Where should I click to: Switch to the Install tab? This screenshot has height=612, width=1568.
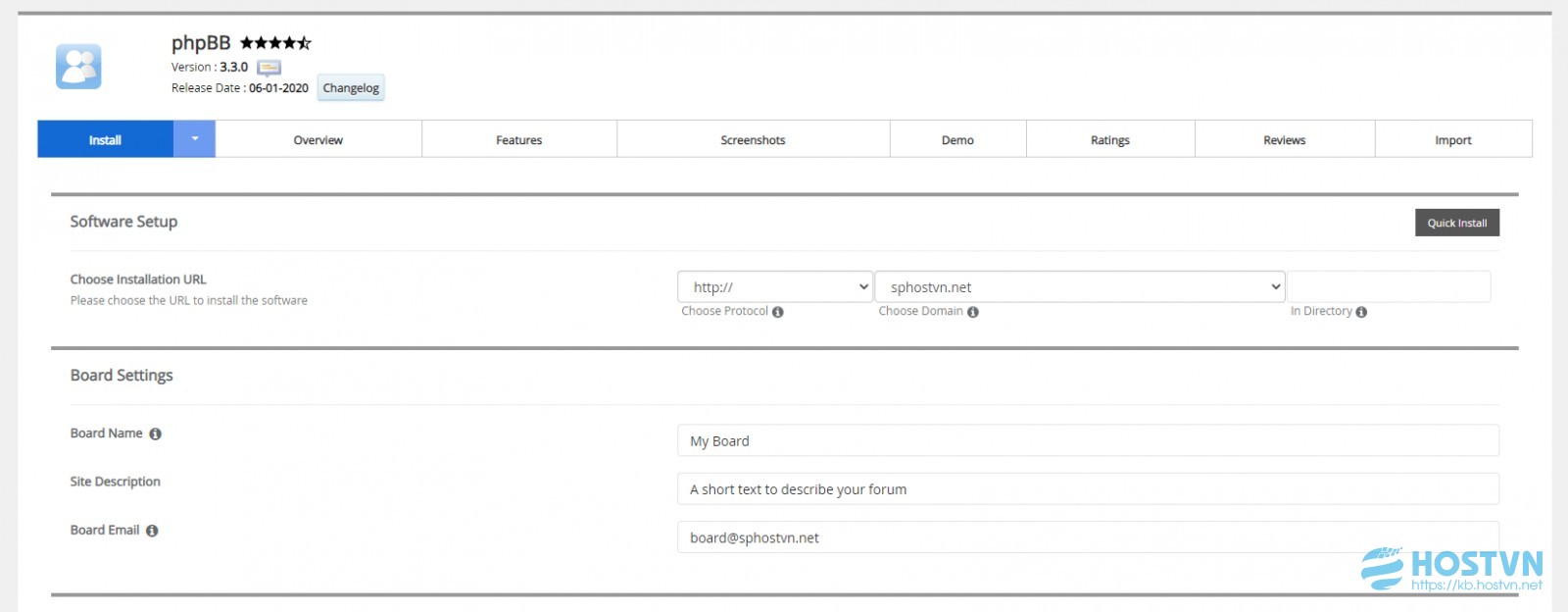pyautogui.click(x=106, y=139)
